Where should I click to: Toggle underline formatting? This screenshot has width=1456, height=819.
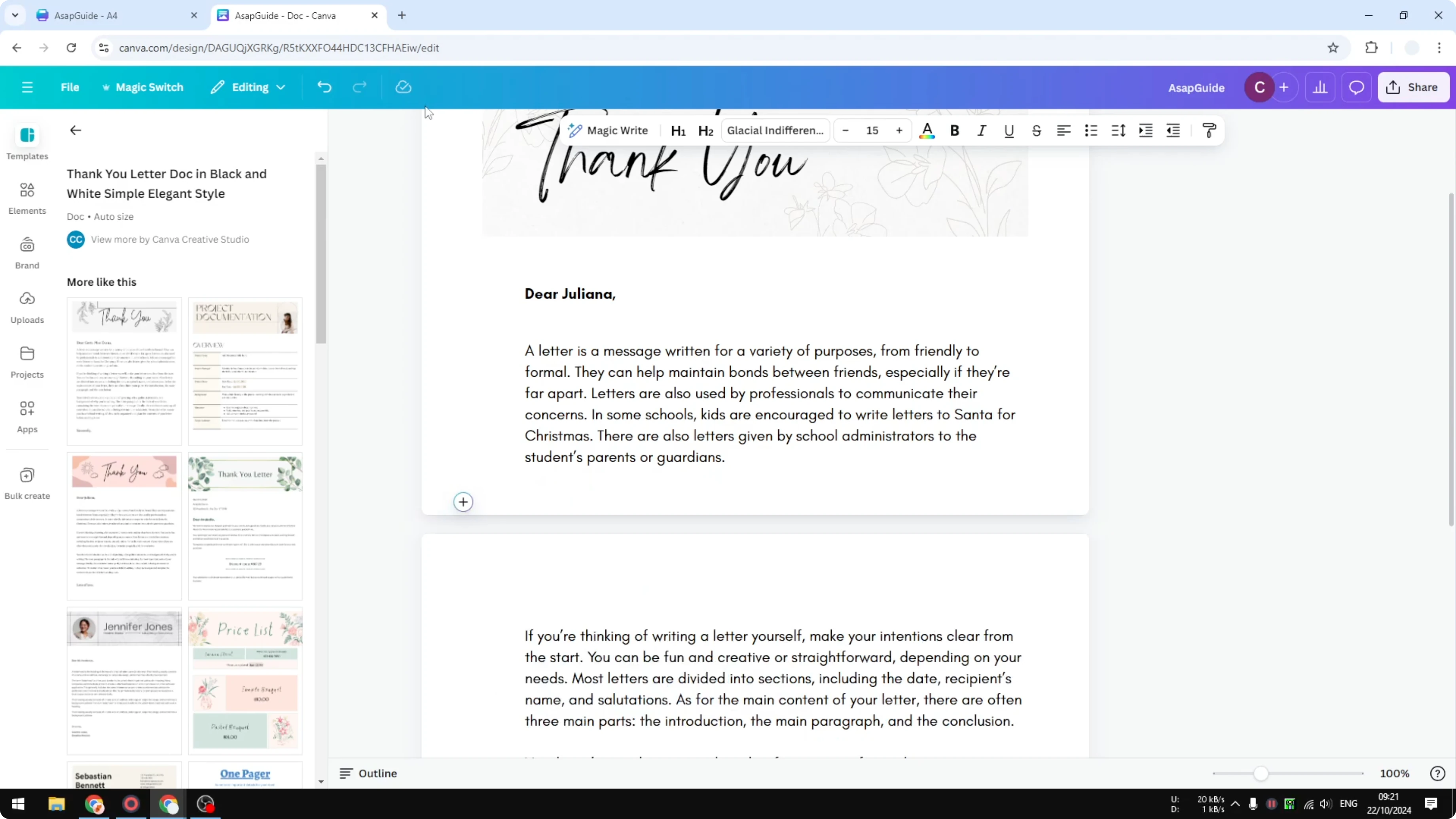coord(1009,131)
